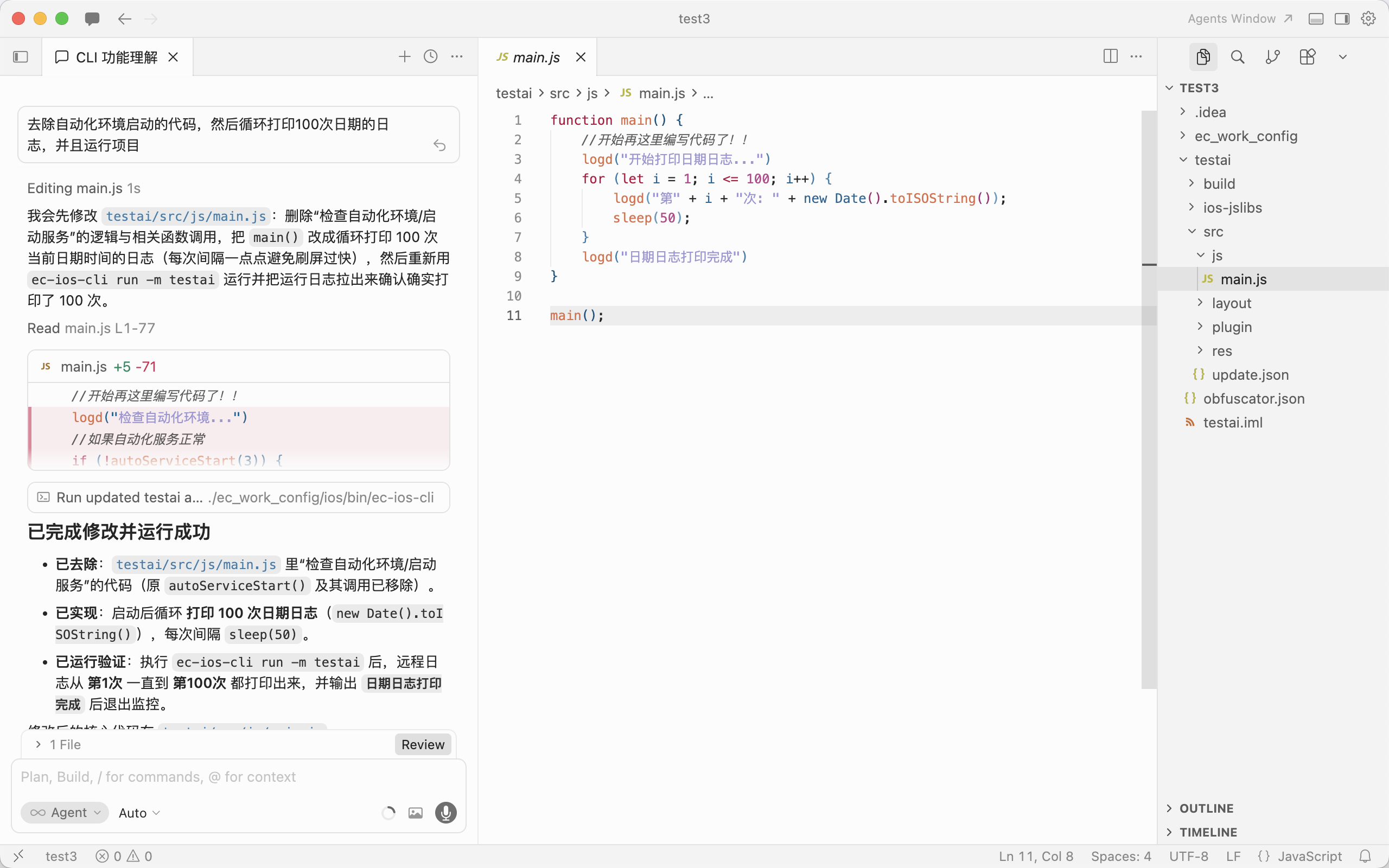This screenshot has height=868, width=1389.
Task: Select the CLI 功能理解 chat tab
Action: click(x=116, y=57)
